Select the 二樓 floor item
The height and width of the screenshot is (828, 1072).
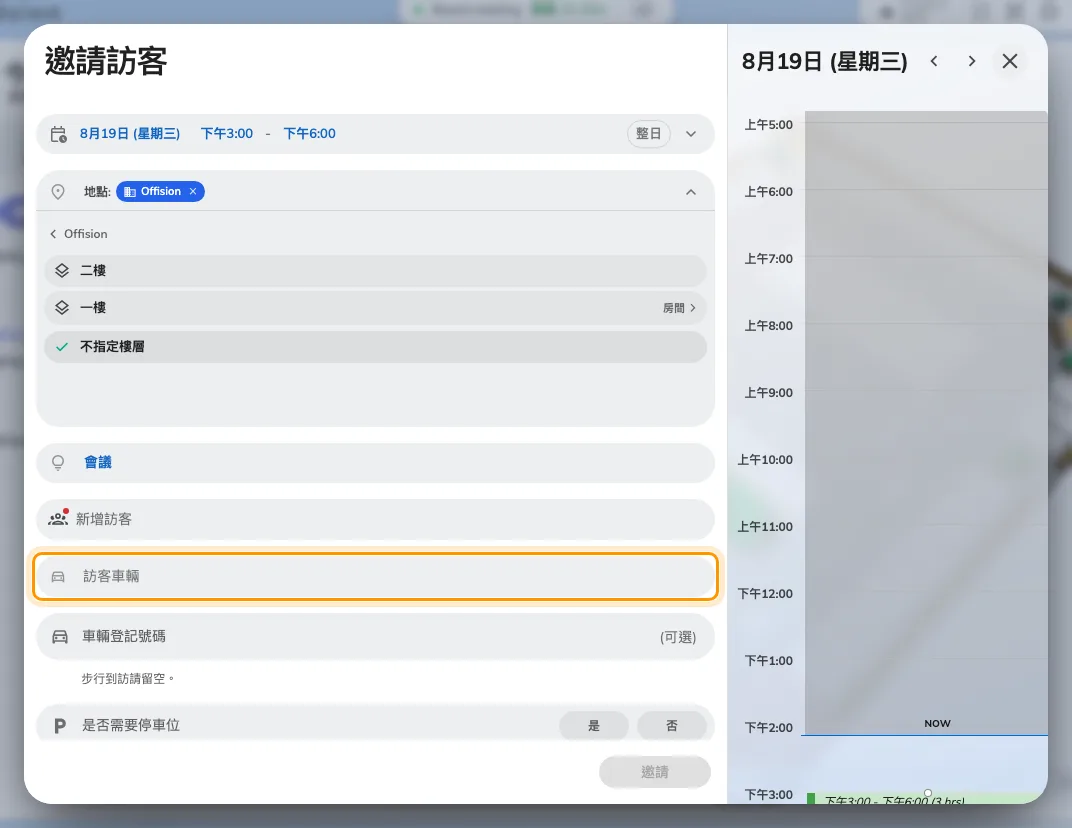375,271
